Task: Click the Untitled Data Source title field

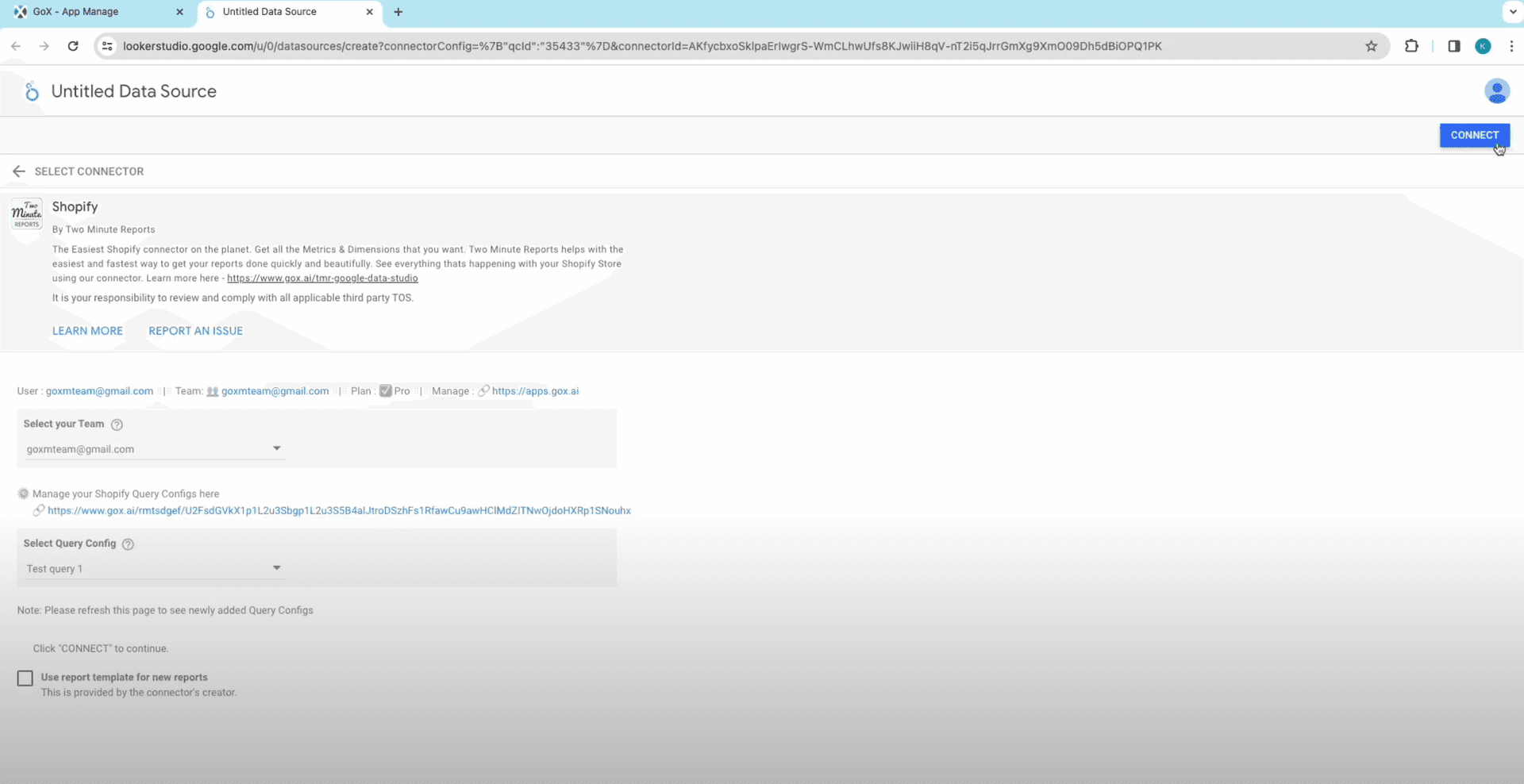Action: (134, 91)
